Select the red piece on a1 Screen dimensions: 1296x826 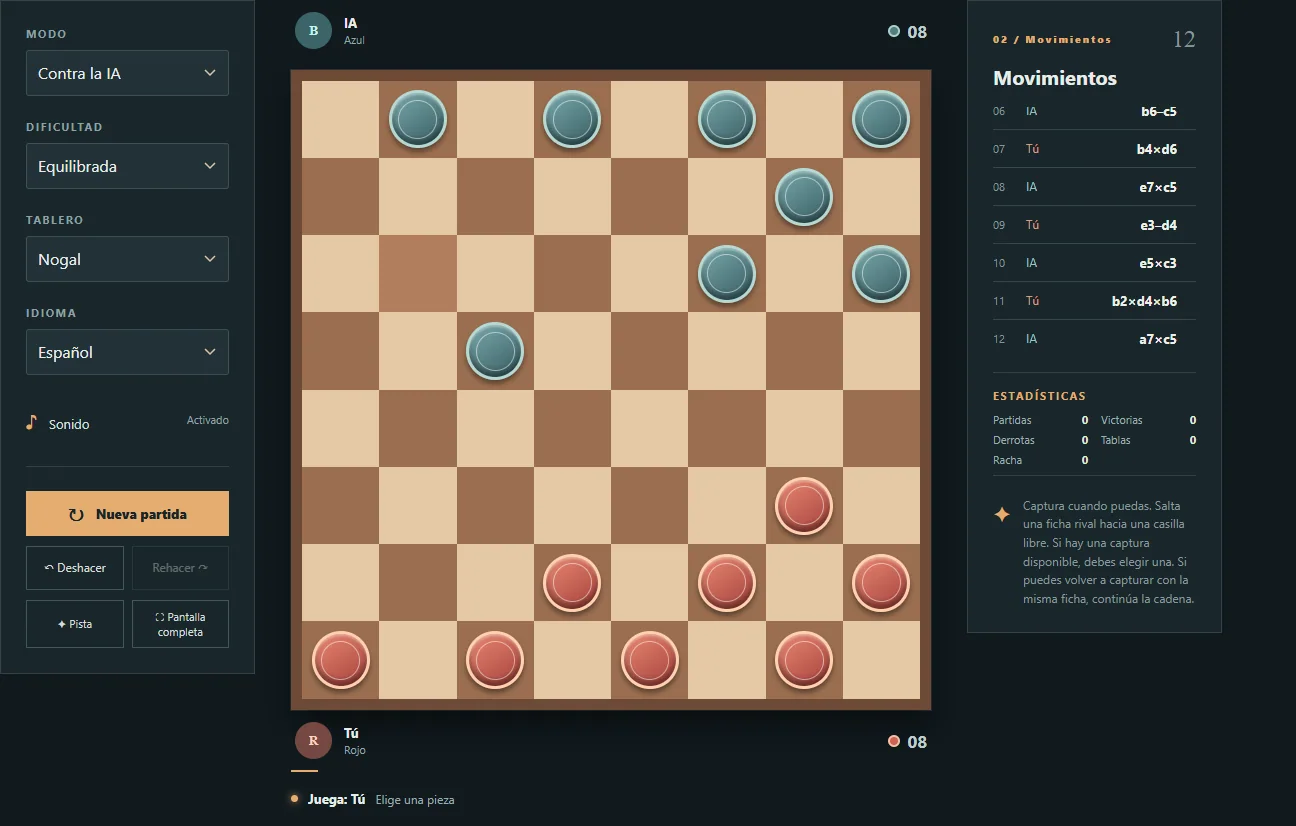tap(341, 660)
